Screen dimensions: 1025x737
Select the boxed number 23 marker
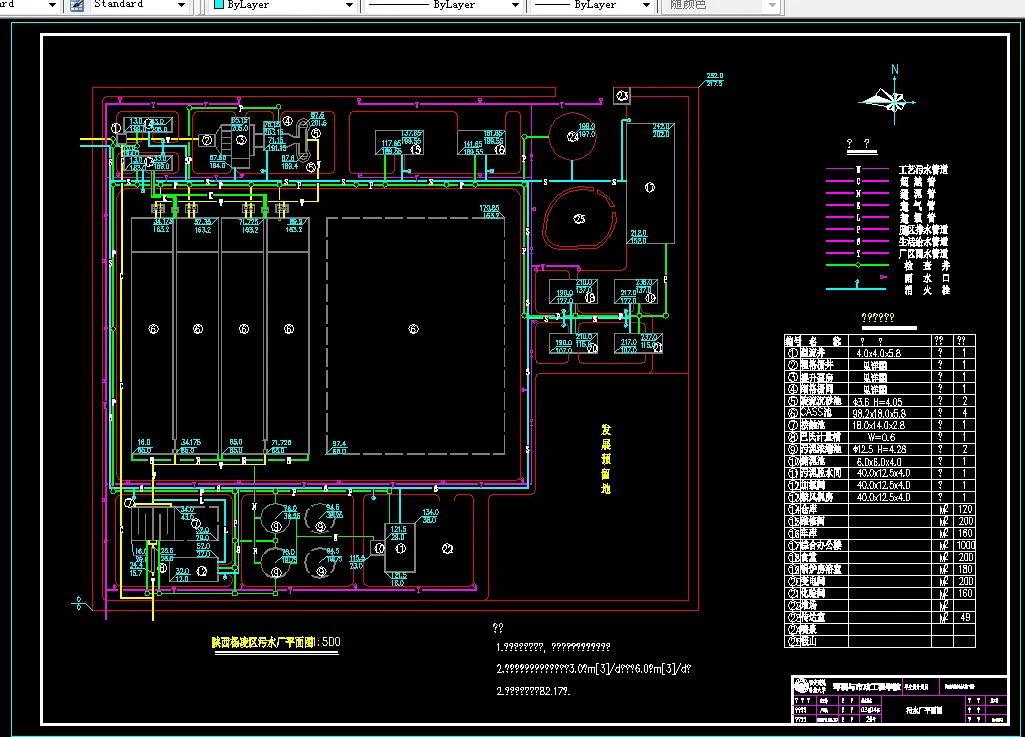622,96
